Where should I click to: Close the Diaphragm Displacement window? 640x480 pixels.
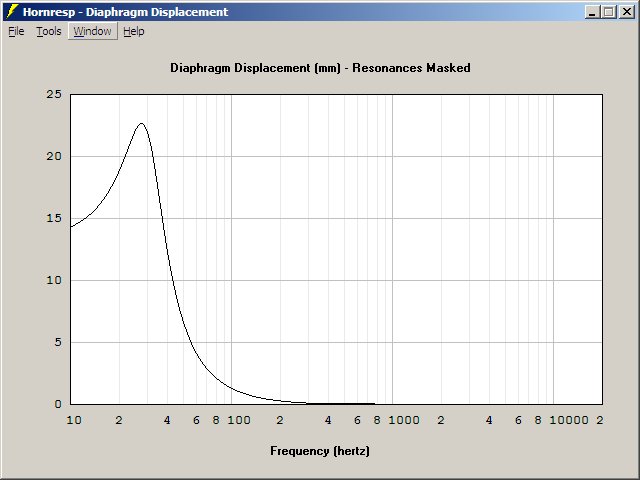tap(627, 12)
